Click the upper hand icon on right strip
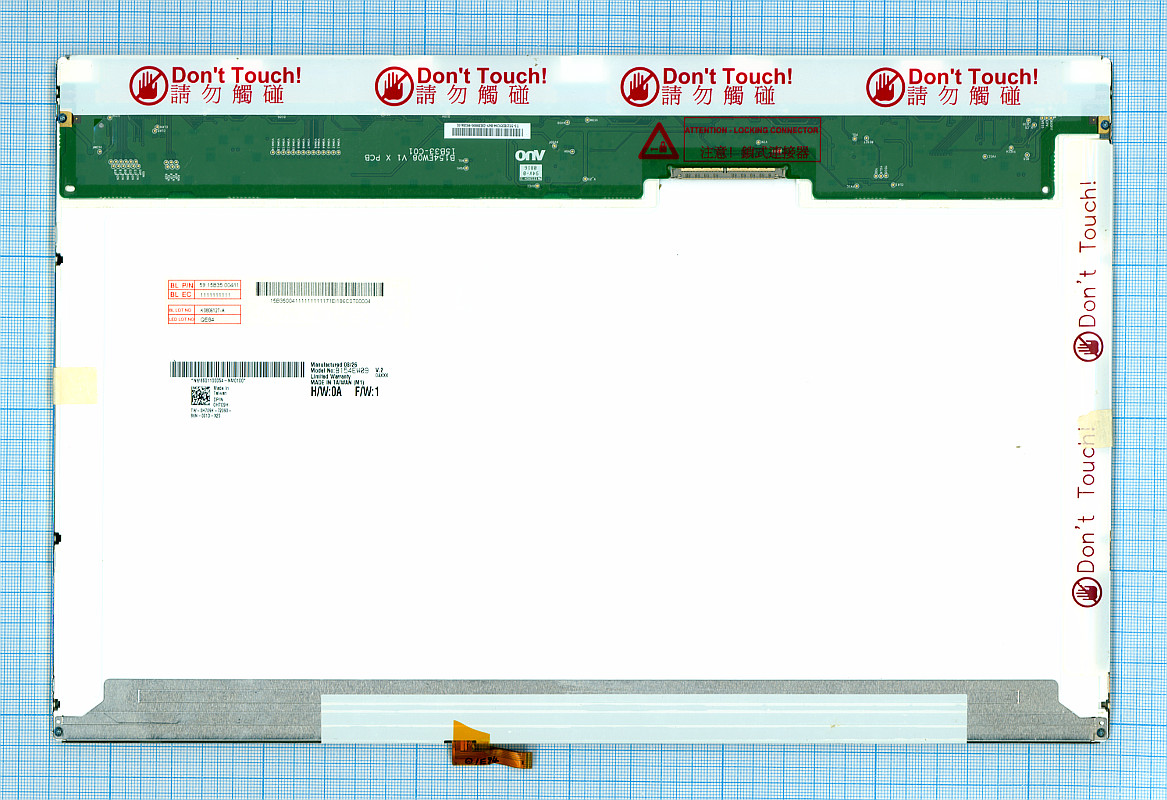The image size is (1167, 800). [x=1087, y=346]
